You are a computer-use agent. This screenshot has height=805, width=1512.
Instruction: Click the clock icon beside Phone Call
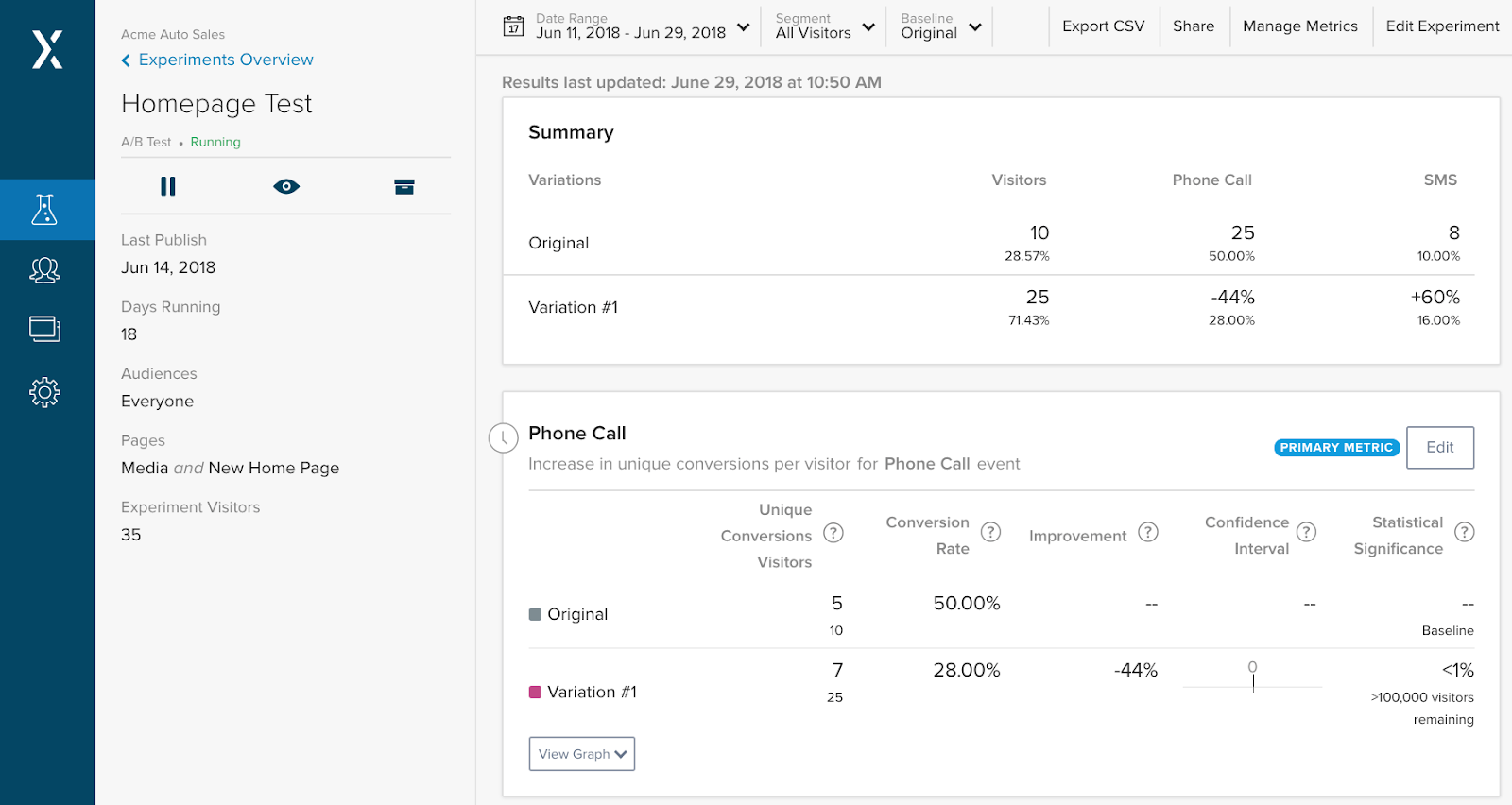pos(503,437)
